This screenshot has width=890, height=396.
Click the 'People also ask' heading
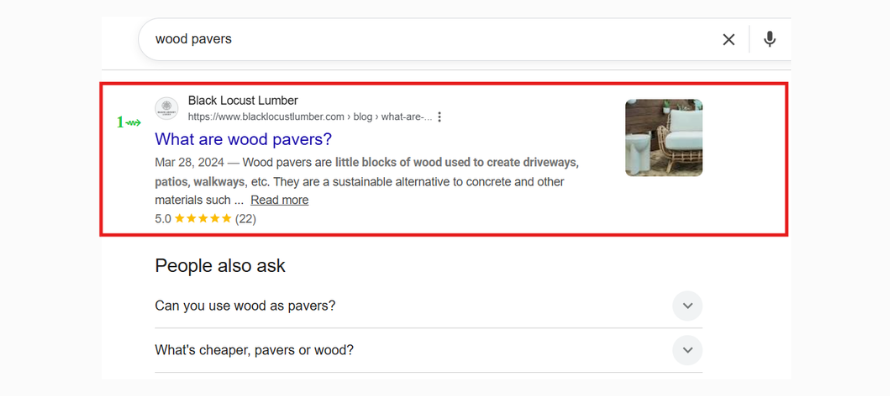coord(220,266)
